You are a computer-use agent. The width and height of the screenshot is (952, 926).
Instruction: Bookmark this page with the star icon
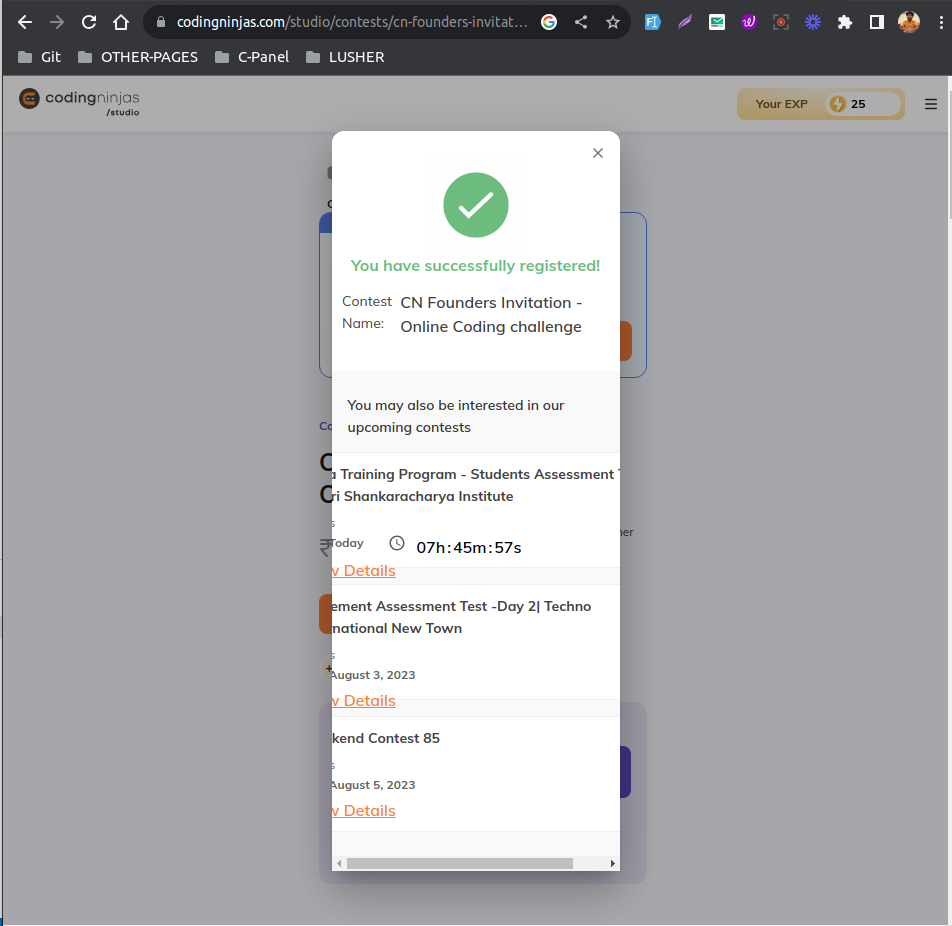[613, 22]
